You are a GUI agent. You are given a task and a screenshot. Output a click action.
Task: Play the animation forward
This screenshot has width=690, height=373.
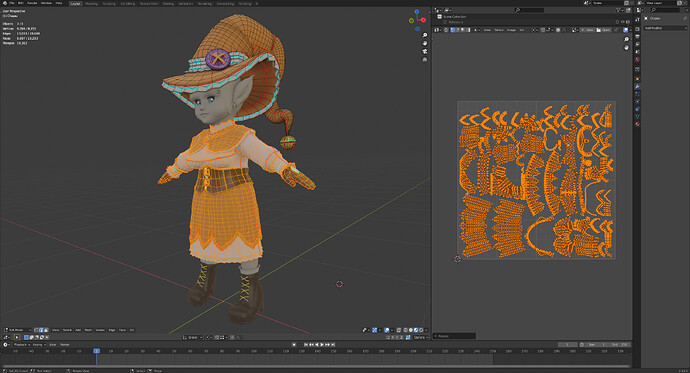[x=322, y=344]
